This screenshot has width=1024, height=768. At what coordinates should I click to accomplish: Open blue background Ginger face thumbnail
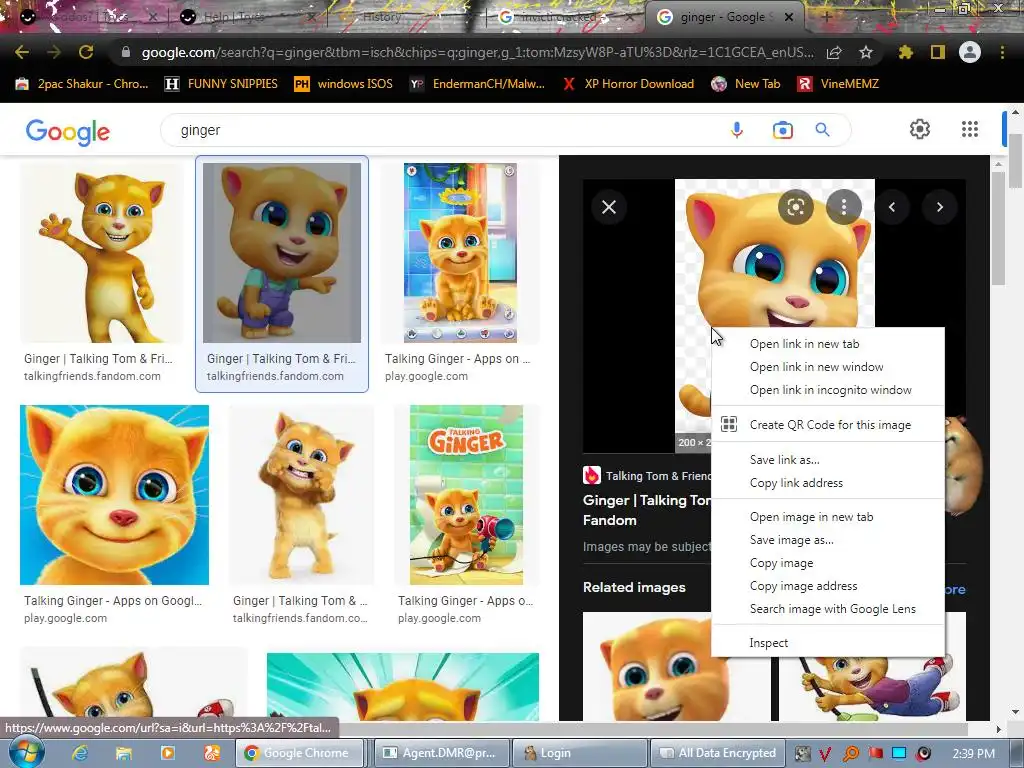(114, 495)
